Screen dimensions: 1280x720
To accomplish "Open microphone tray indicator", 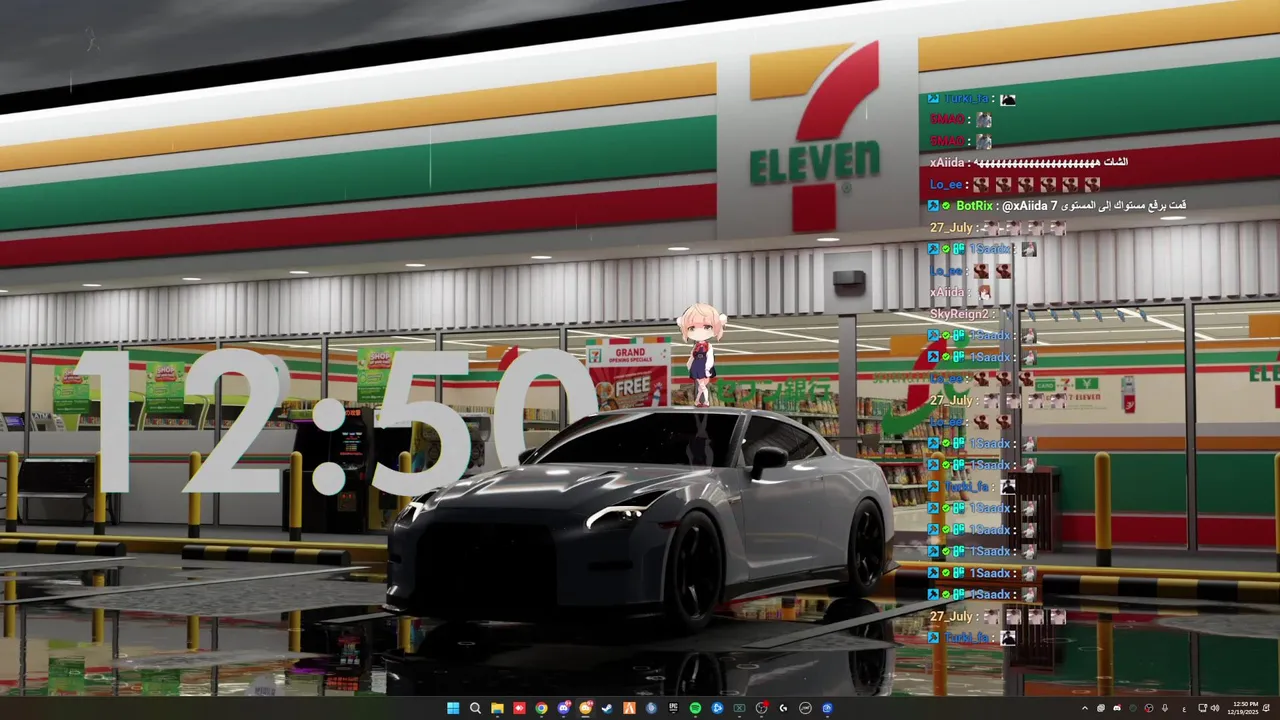I will [x=1165, y=708].
